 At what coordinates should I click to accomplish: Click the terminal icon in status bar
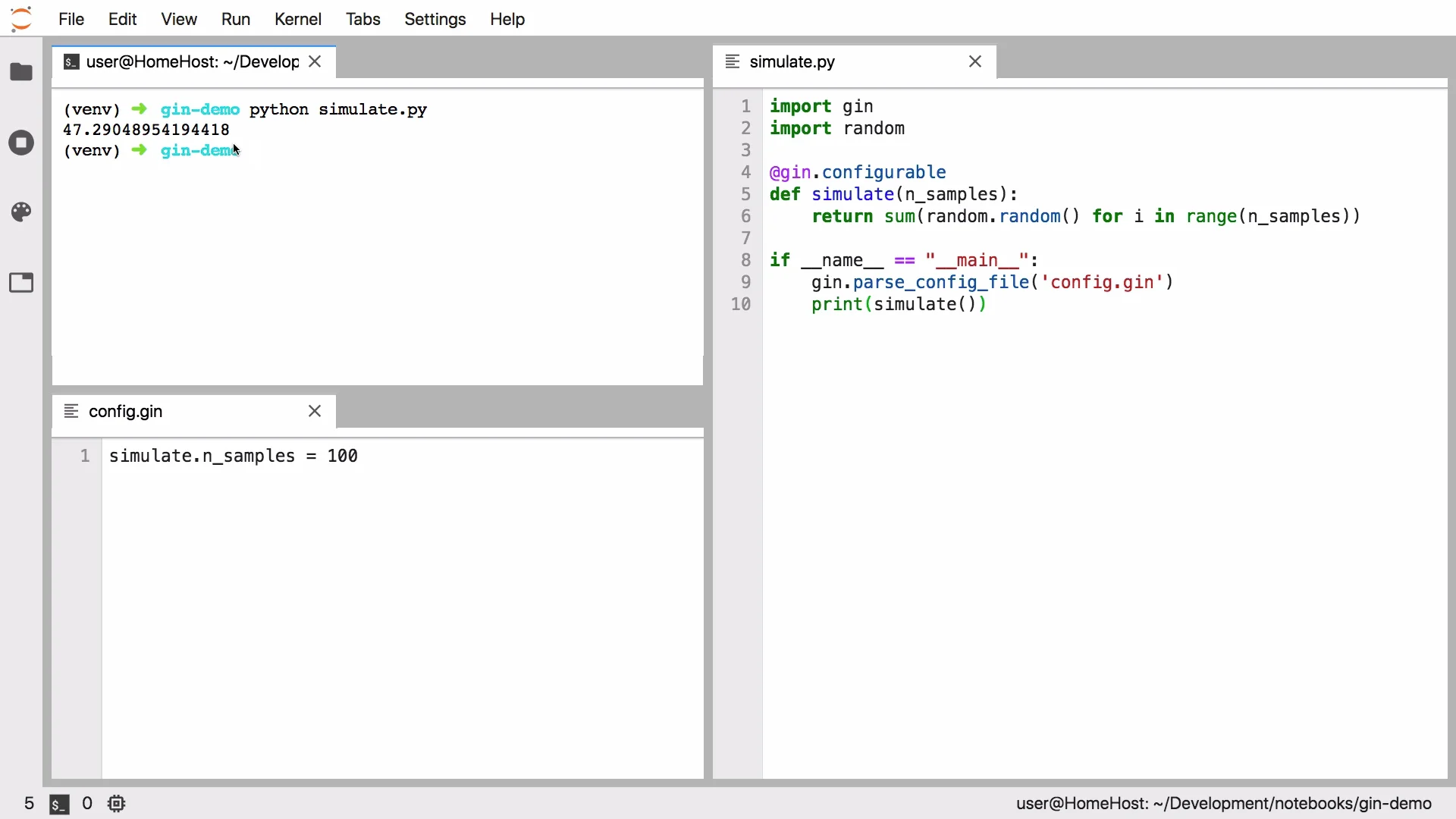click(x=59, y=804)
